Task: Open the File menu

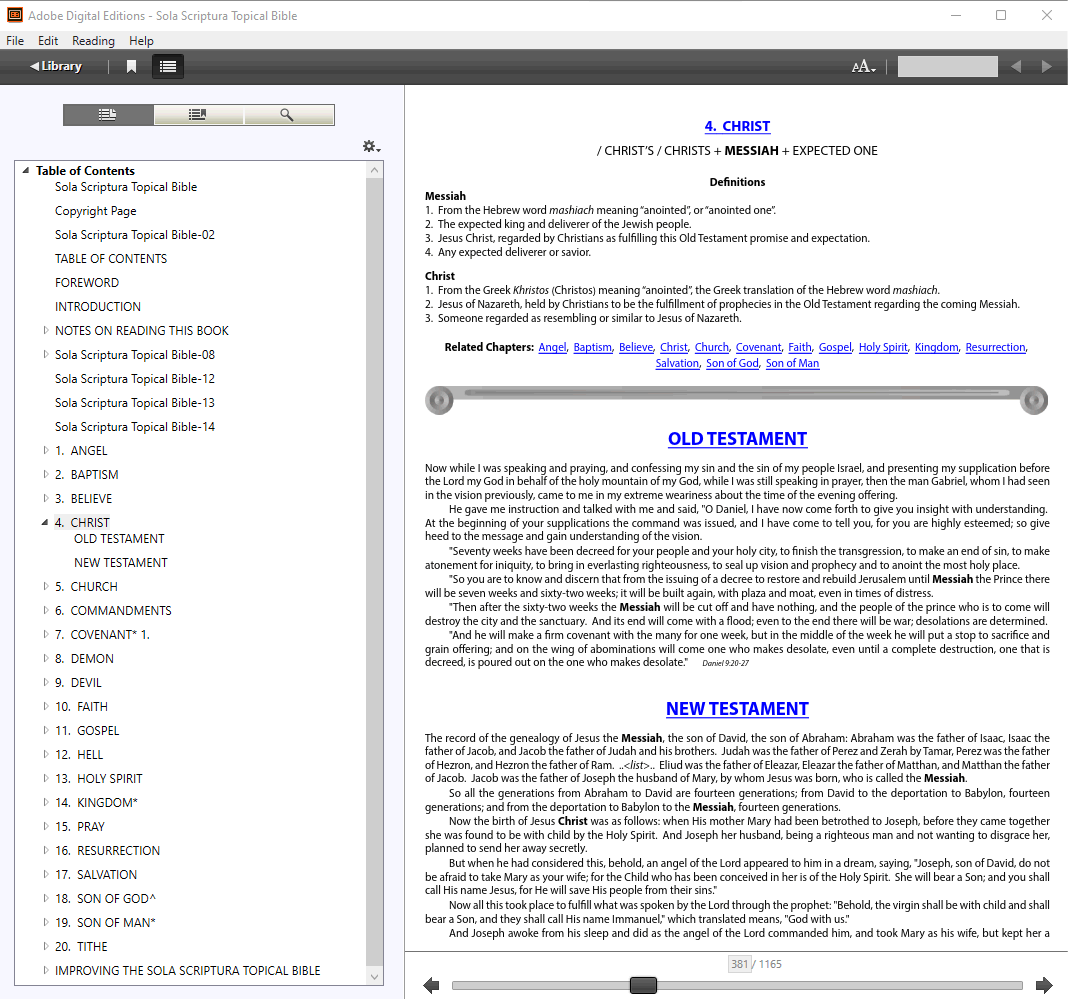Action: point(15,41)
